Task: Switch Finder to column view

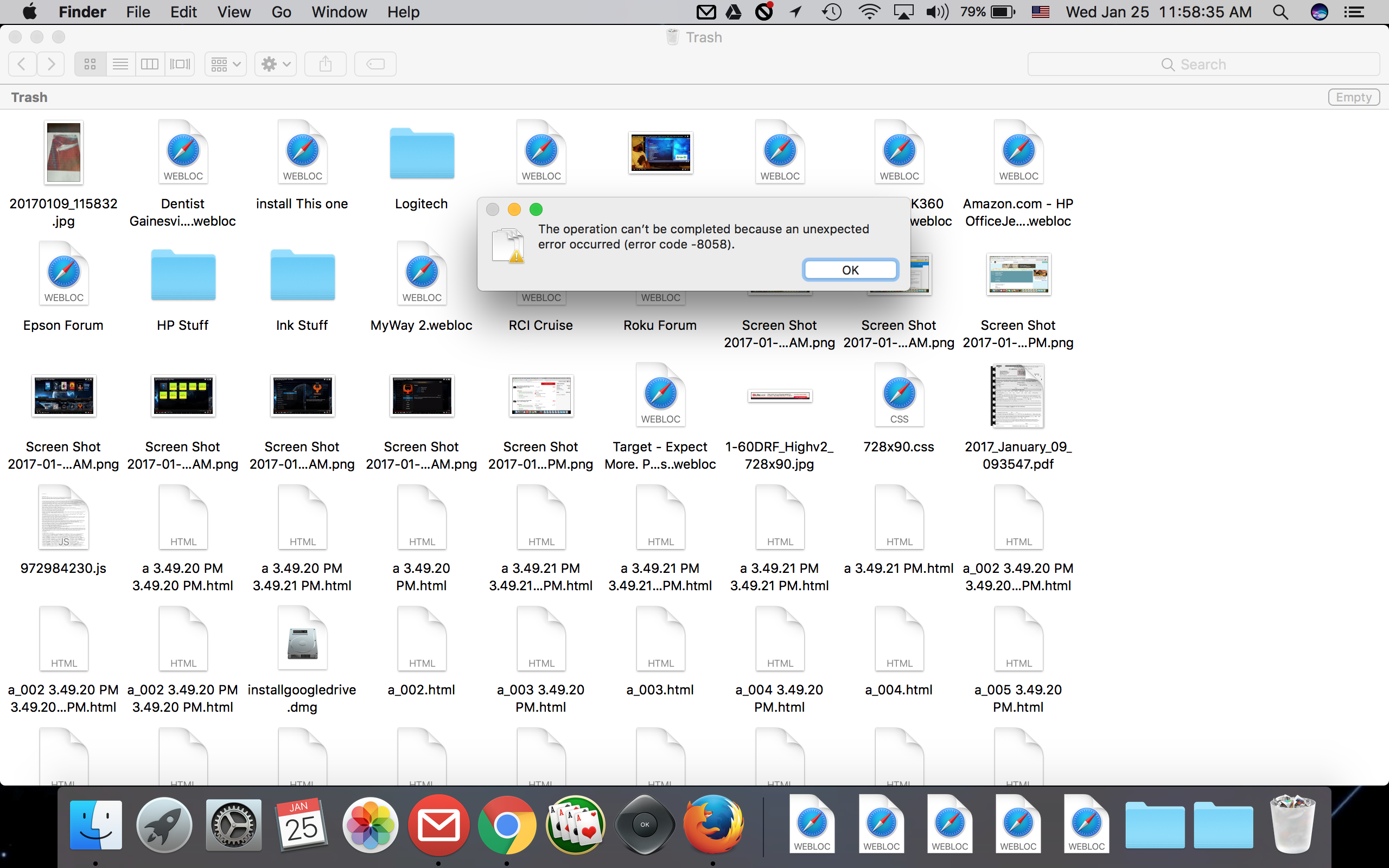Action: pyautogui.click(x=150, y=63)
